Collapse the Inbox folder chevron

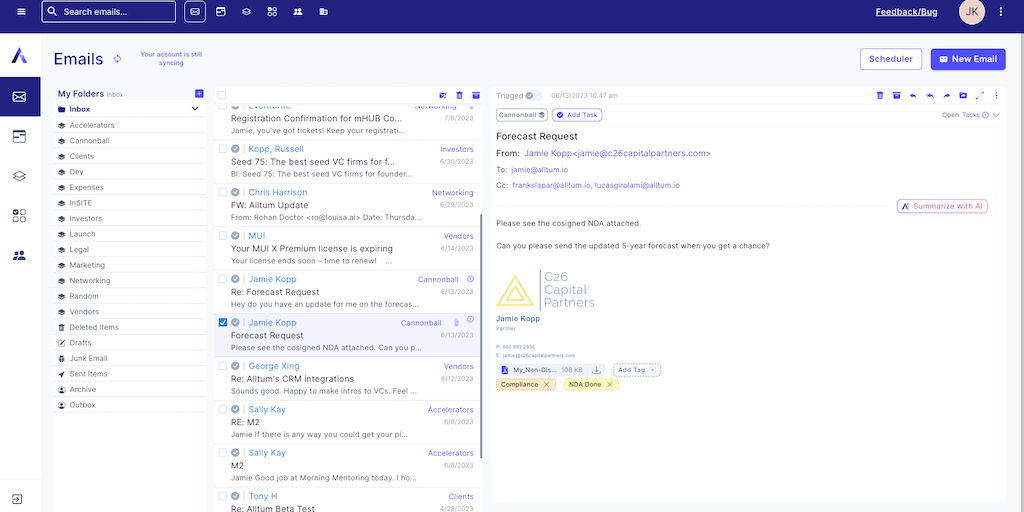pos(195,109)
